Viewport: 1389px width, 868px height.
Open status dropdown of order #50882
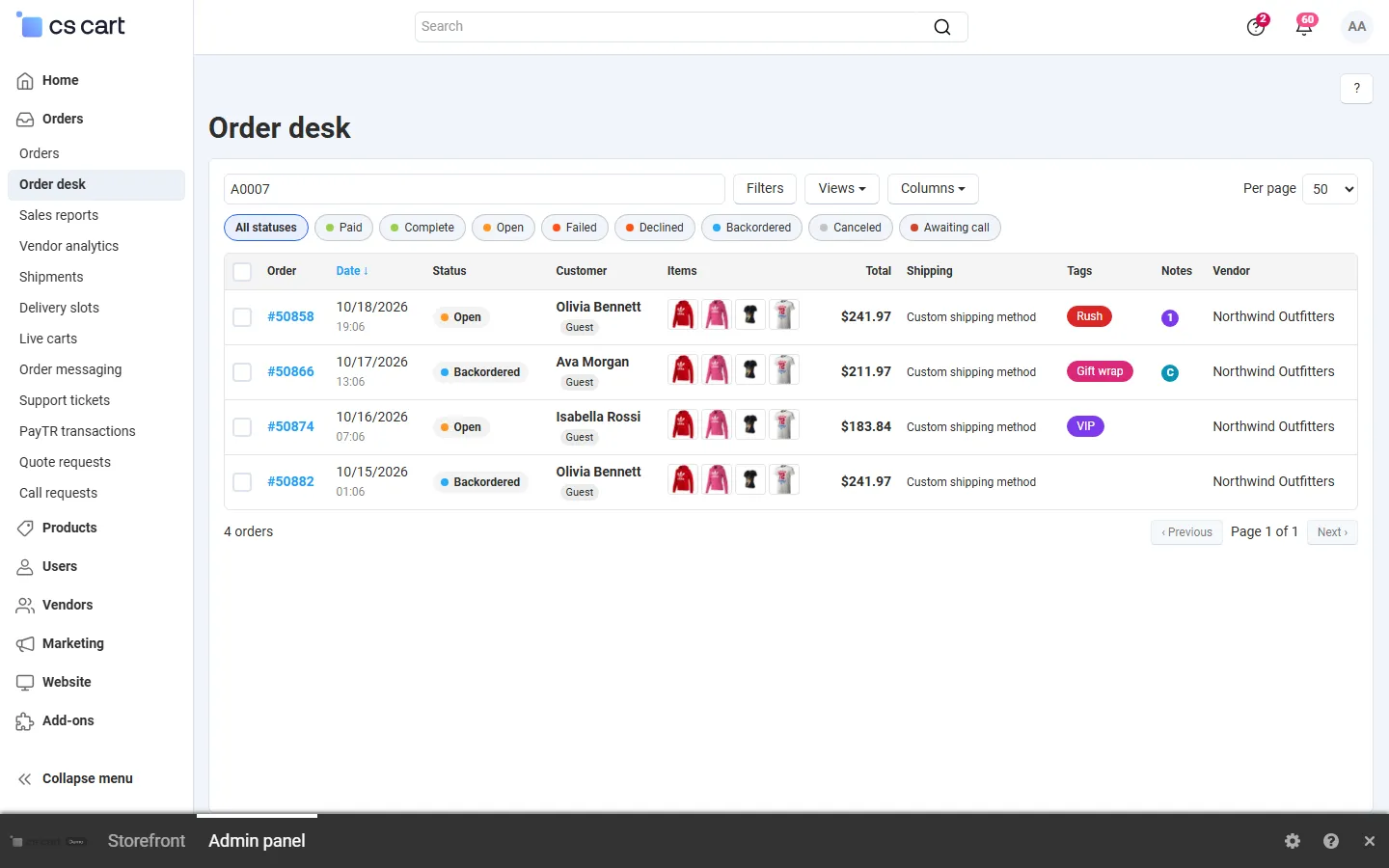click(x=480, y=482)
